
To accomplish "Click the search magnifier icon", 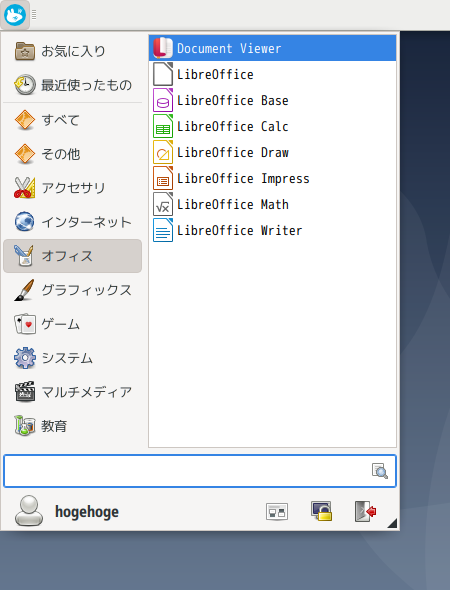I will 380,471.
